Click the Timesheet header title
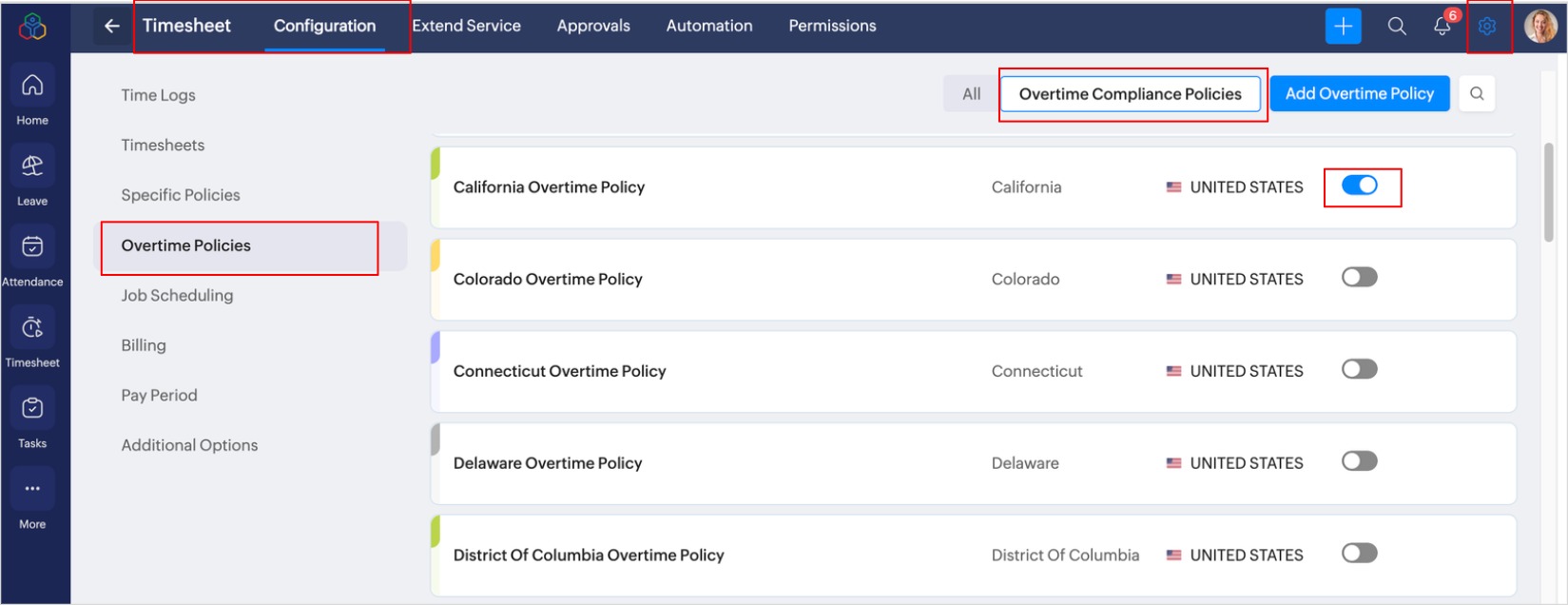This screenshot has width=1568, height=605. coord(186,26)
